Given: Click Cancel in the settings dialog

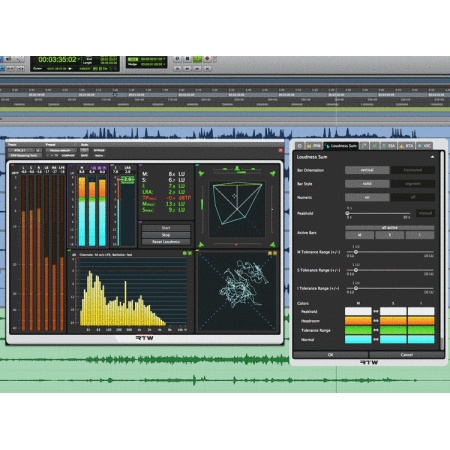Looking at the screenshot, I should point(407,355).
